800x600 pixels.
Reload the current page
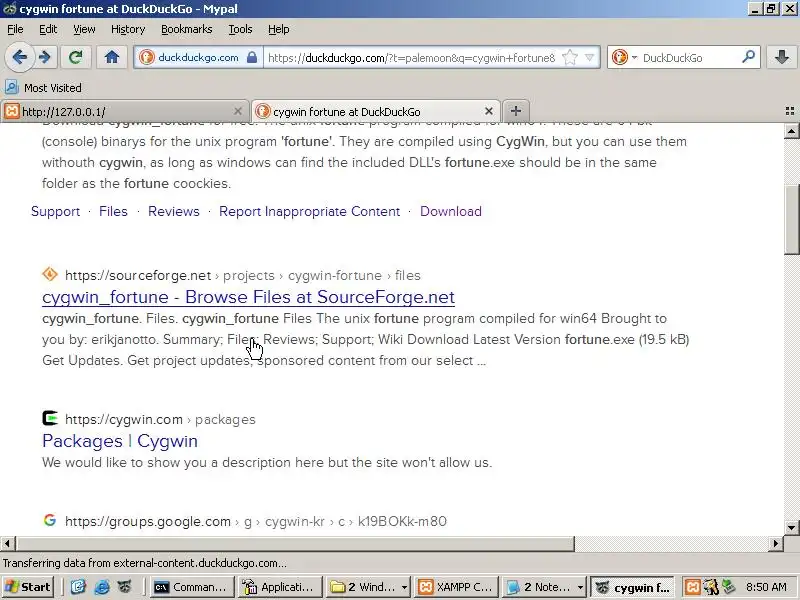click(76, 57)
